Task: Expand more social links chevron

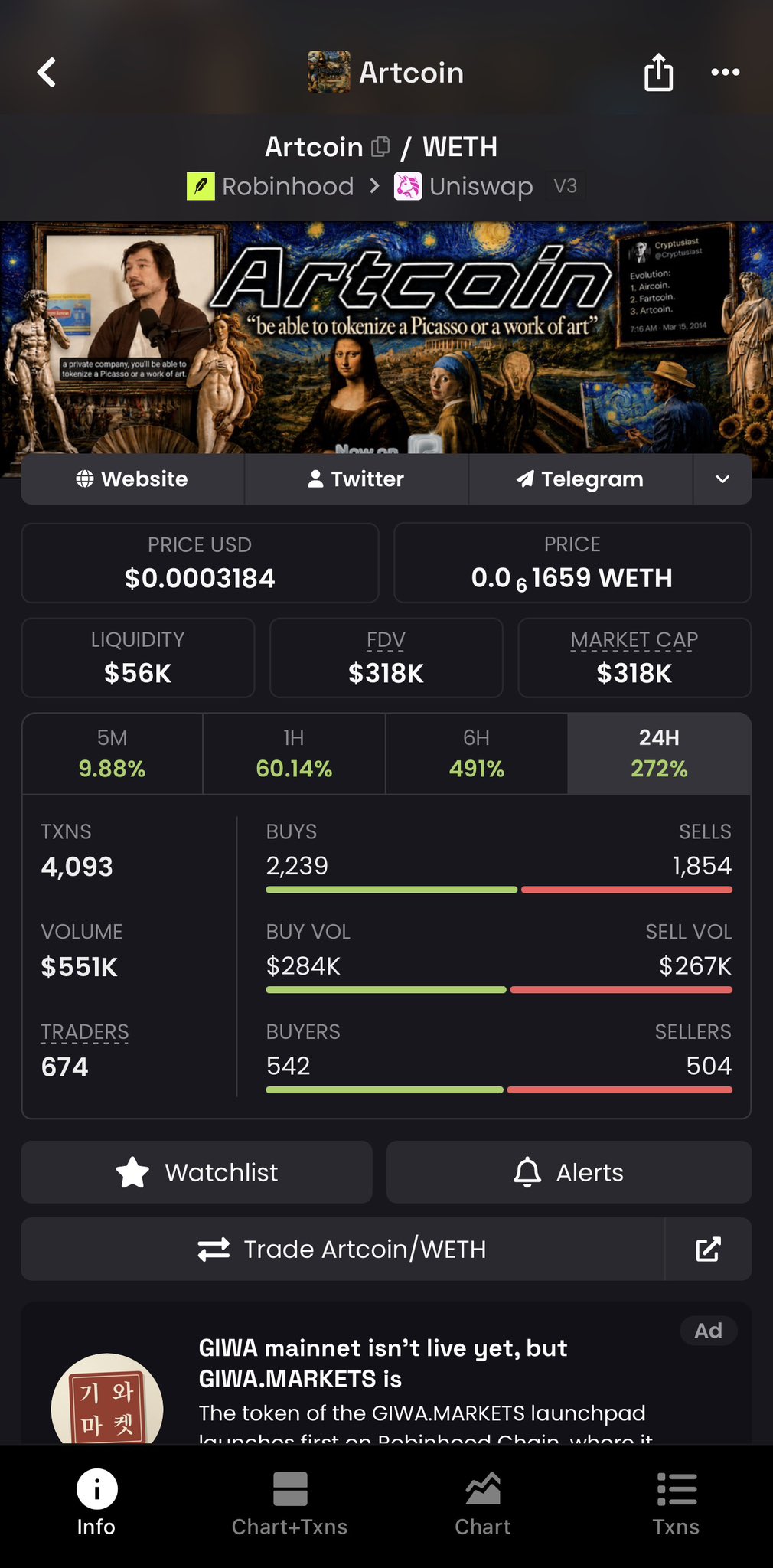Action: click(x=722, y=479)
